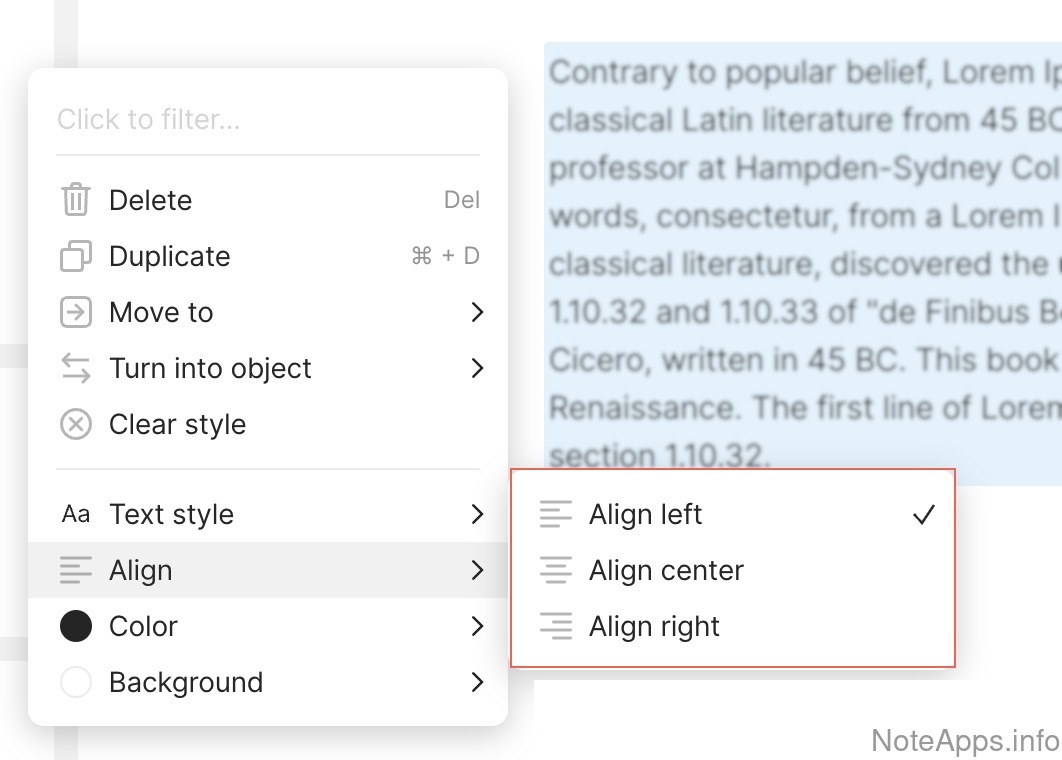This screenshot has width=1062, height=760.
Task: Expand the Text style submenu chevron
Action: [477, 515]
